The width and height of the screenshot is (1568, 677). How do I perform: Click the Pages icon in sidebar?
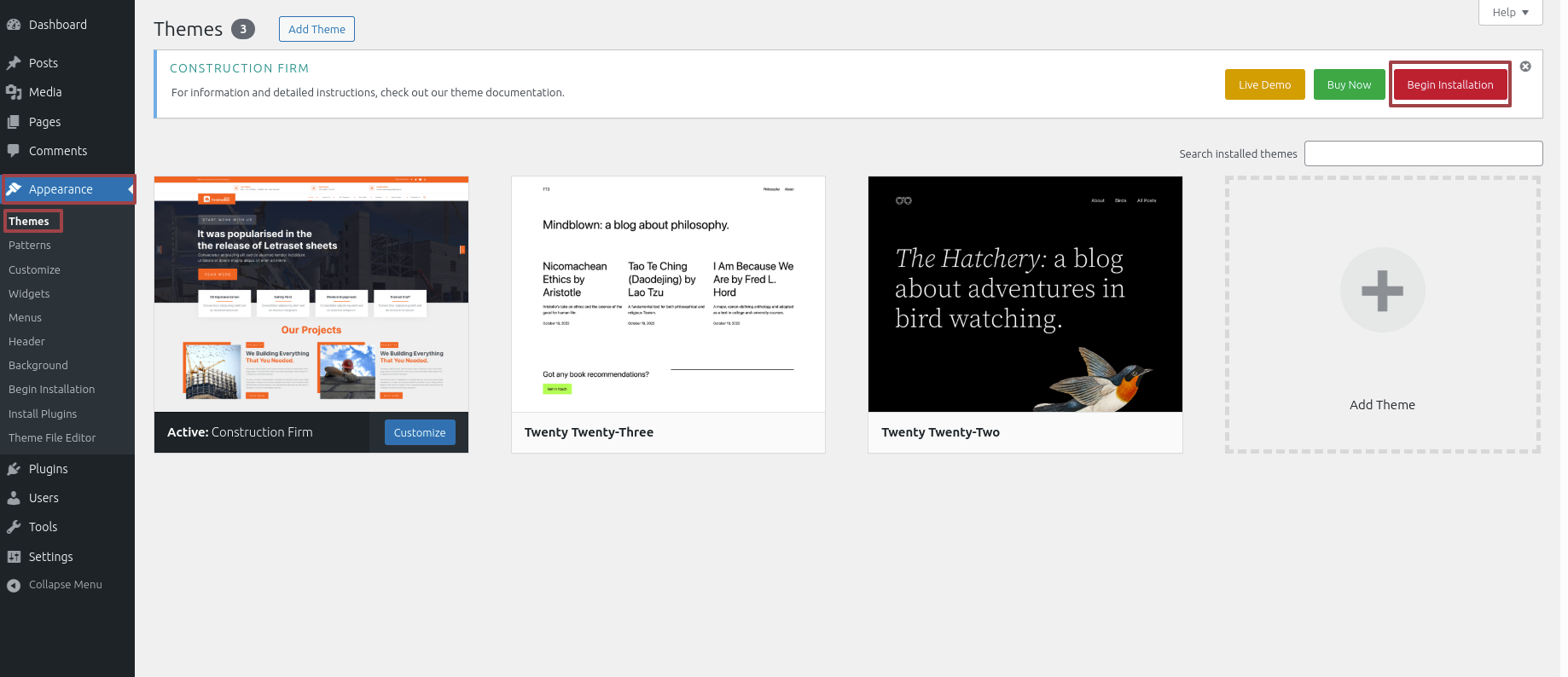click(x=14, y=122)
